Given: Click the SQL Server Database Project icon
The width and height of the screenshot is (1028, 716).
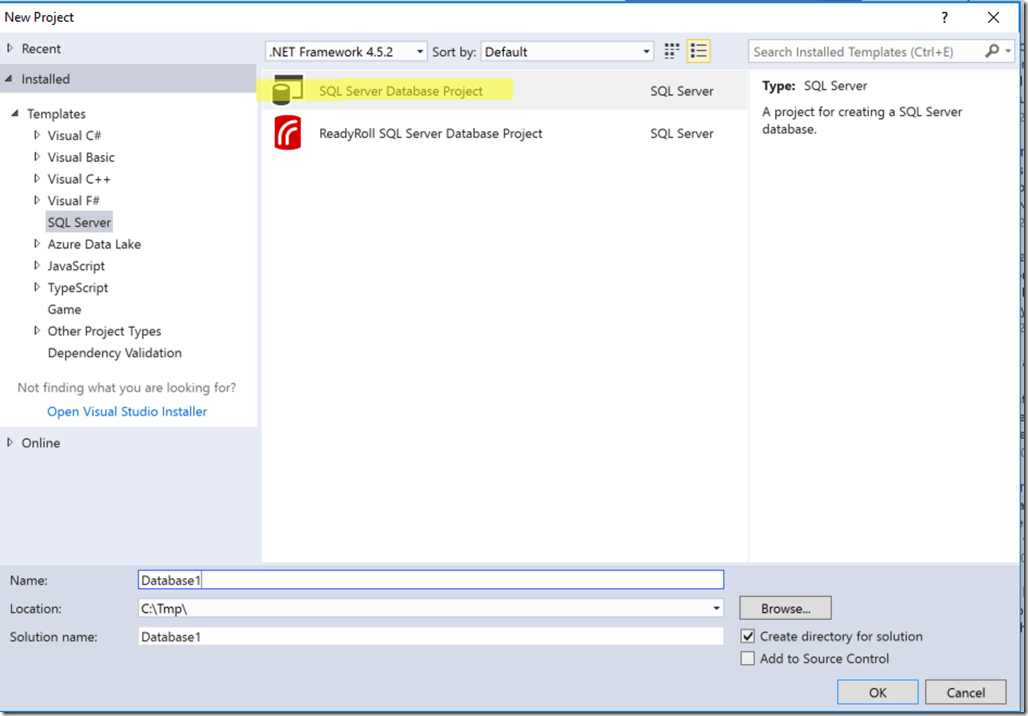Looking at the screenshot, I should coord(288,90).
